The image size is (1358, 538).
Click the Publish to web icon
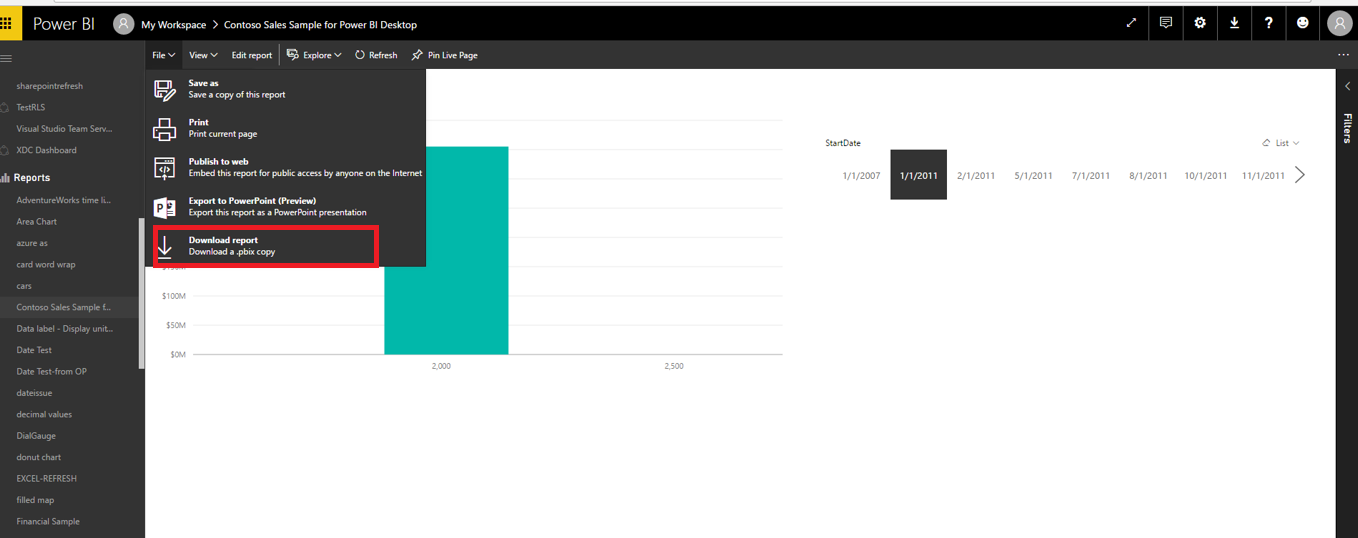click(165, 167)
